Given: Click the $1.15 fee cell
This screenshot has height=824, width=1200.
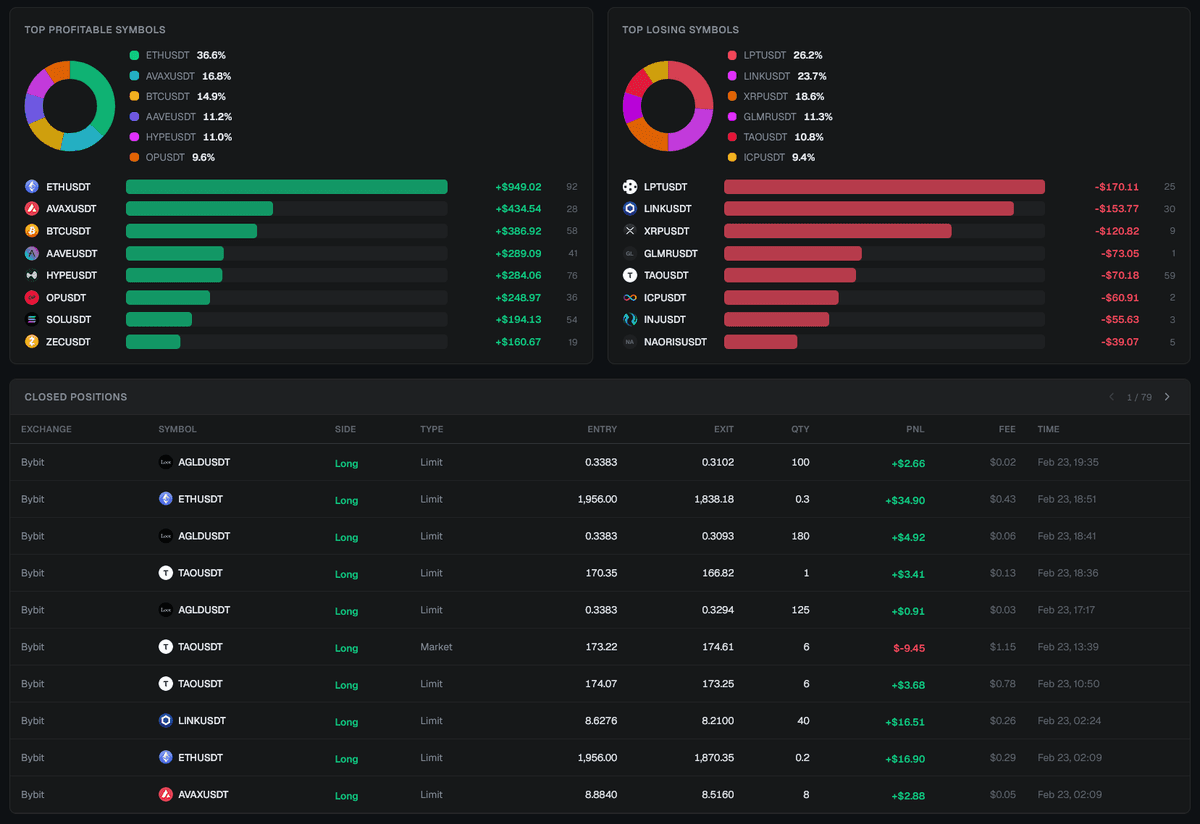Looking at the screenshot, I should pos(1002,647).
